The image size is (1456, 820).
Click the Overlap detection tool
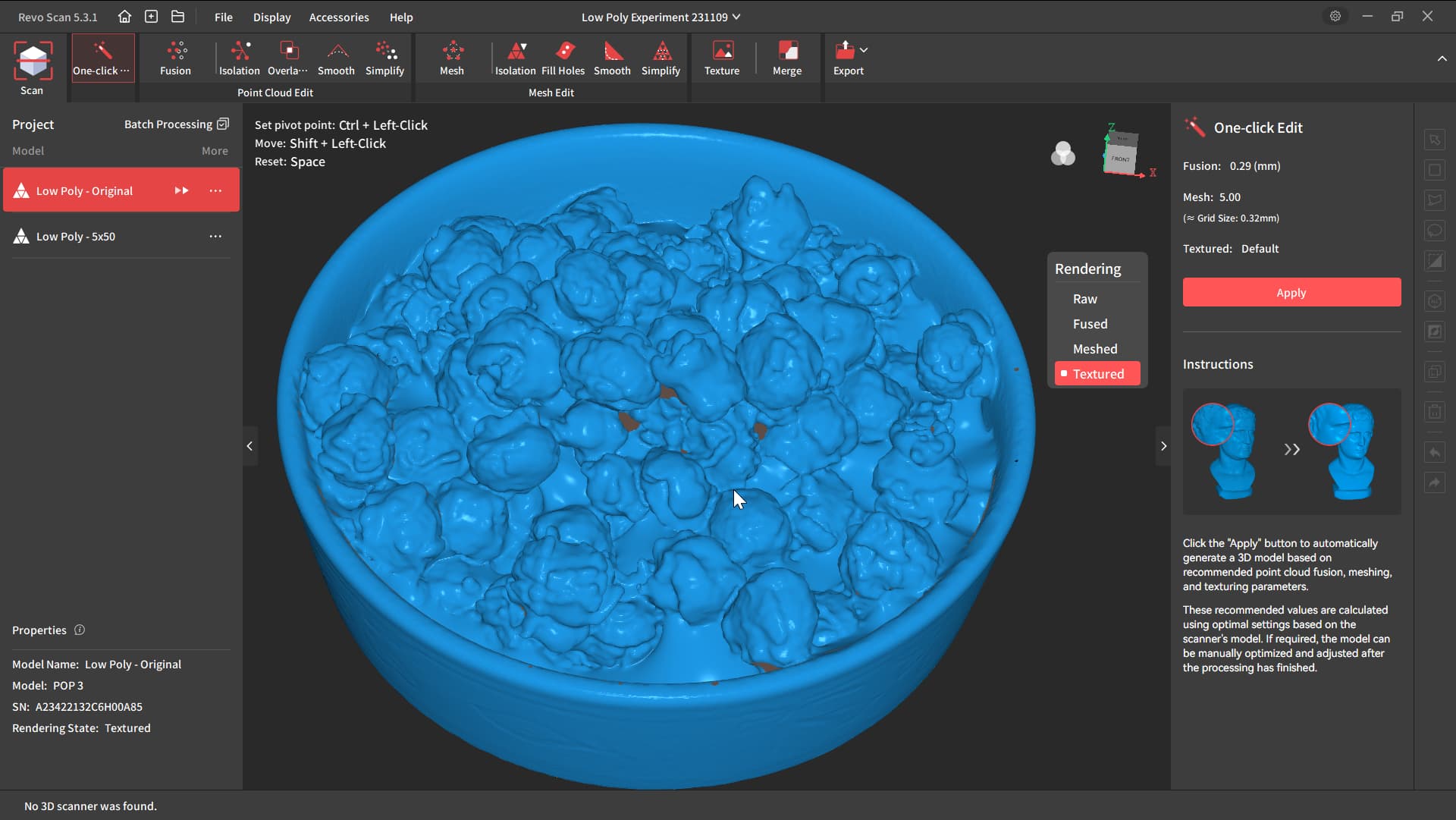click(288, 58)
